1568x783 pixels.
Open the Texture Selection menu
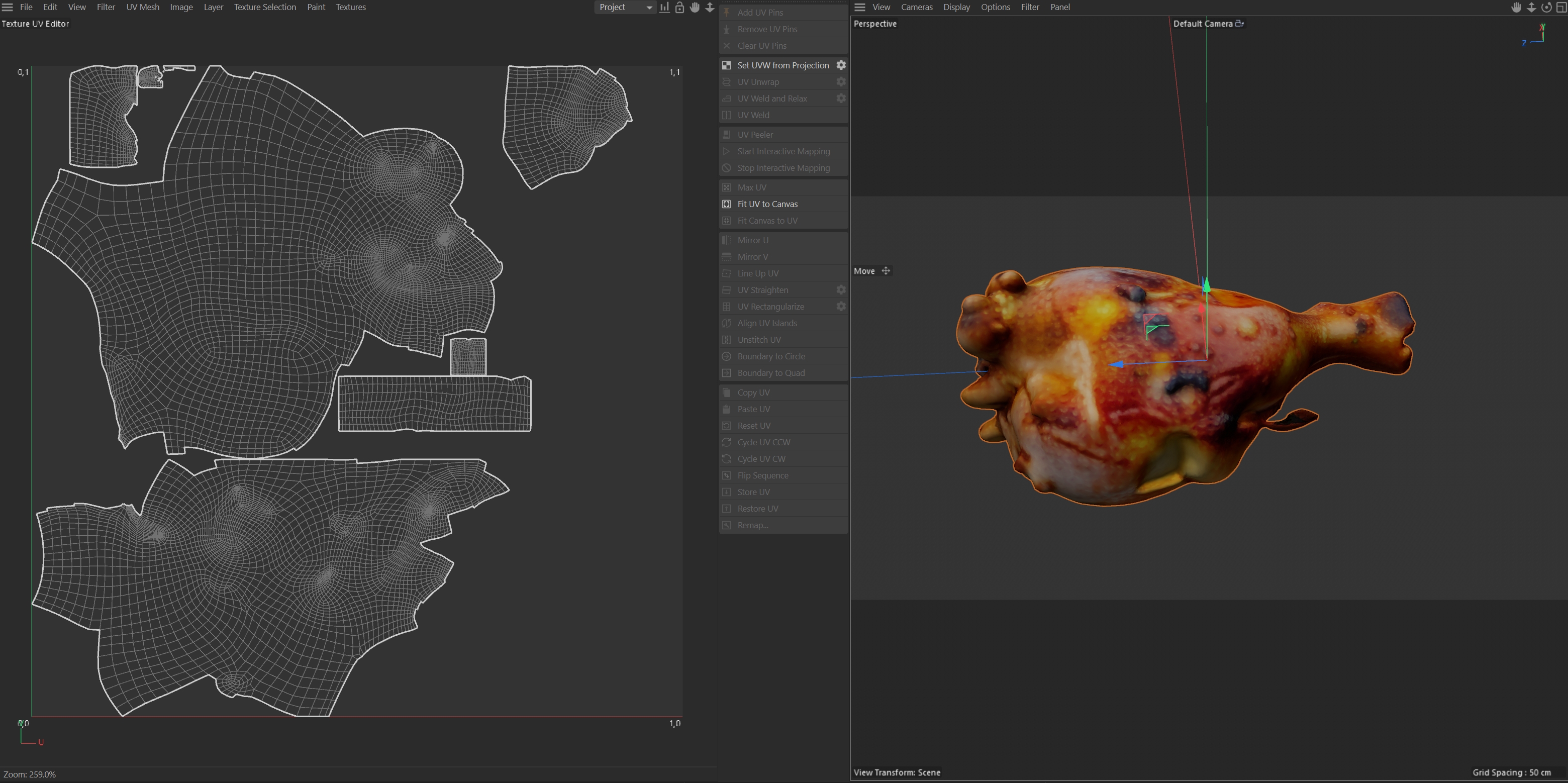[x=265, y=8]
